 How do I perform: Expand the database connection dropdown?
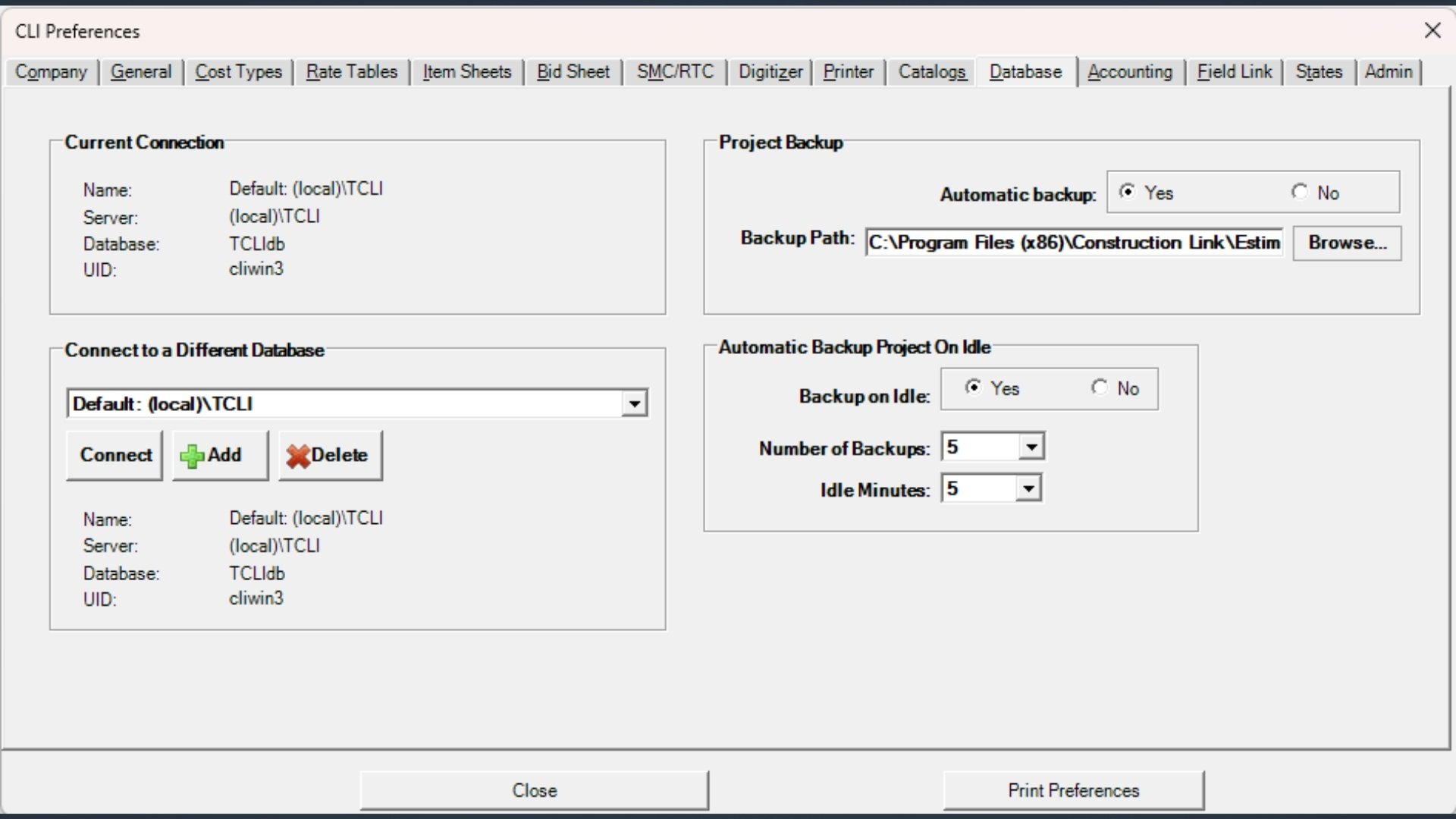click(x=634, y=403)
